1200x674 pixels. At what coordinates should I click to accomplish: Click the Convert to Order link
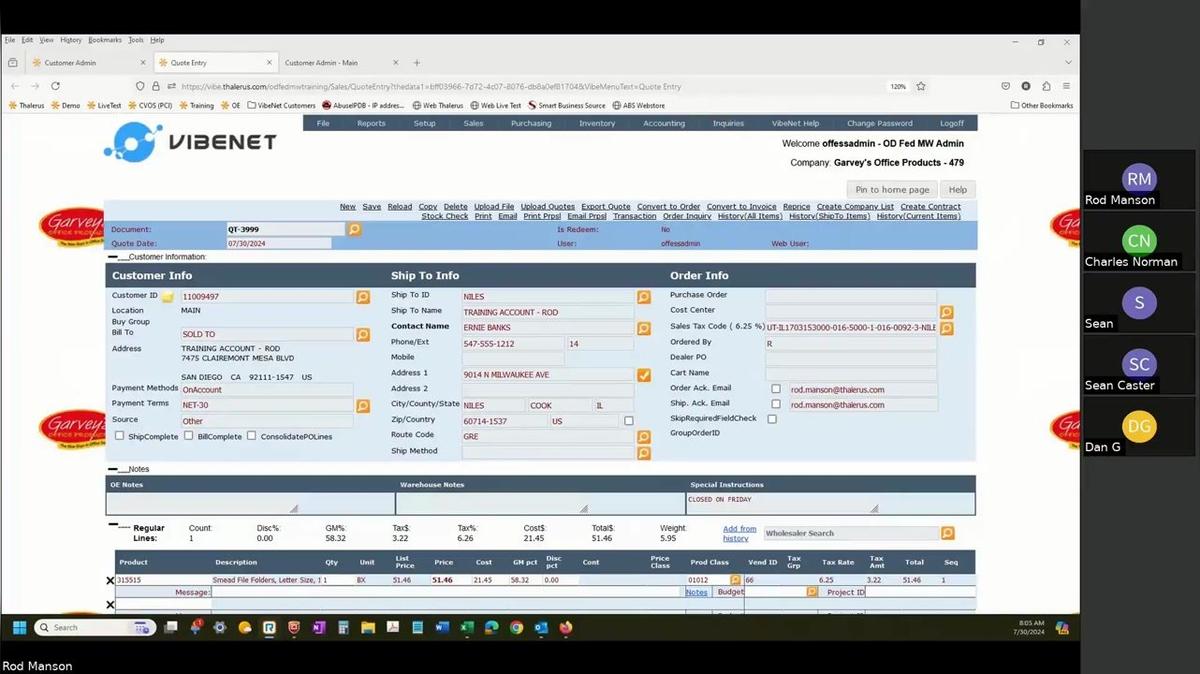[668, 207]
